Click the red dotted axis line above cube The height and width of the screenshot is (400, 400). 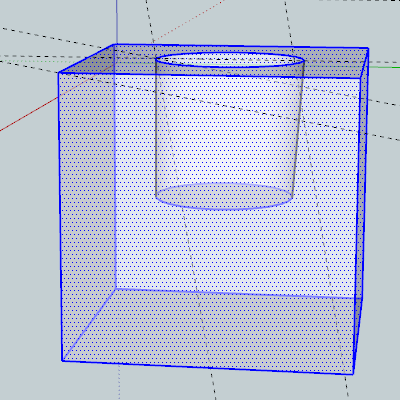click(188, 21)
